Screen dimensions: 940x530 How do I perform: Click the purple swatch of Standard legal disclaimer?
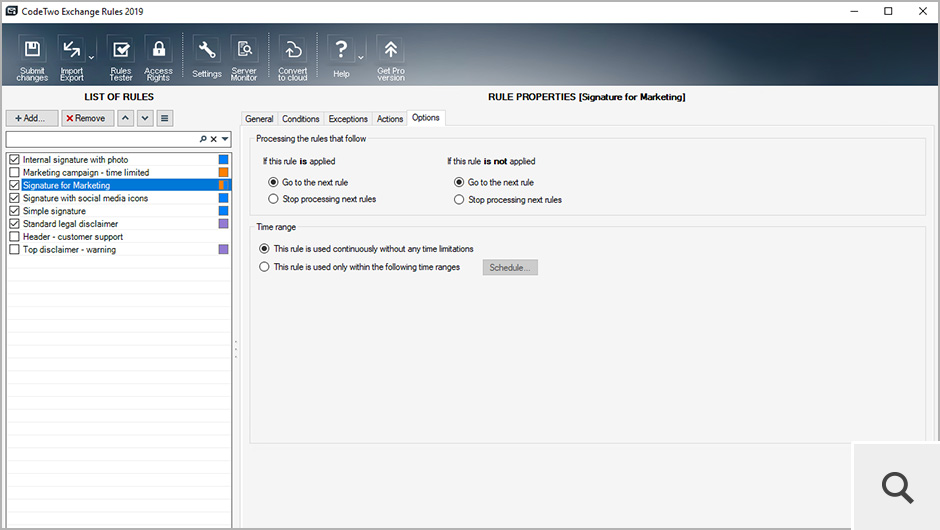224,224
